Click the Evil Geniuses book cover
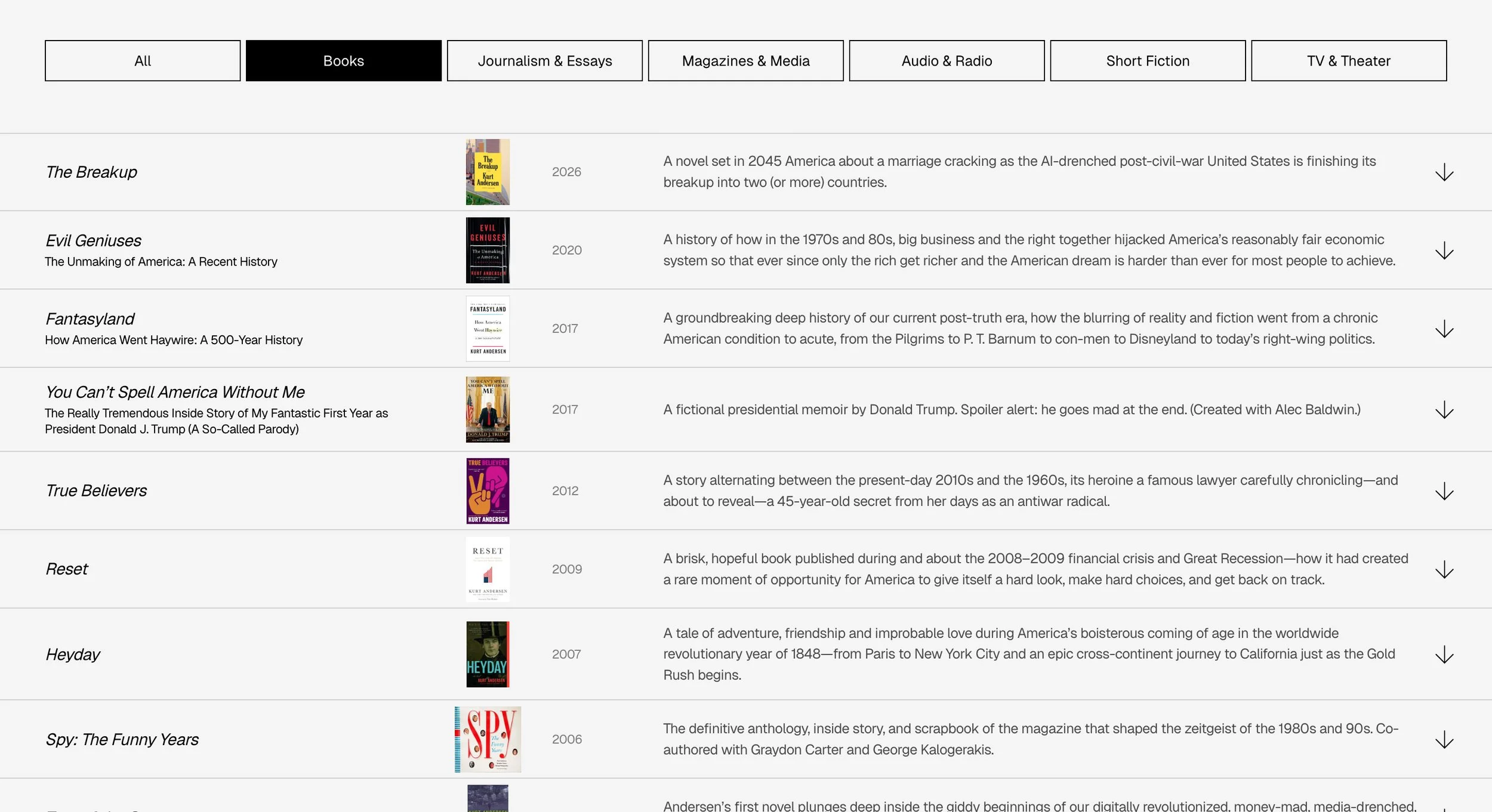This screenshot has width=1492, height=812. click(488, 250)
